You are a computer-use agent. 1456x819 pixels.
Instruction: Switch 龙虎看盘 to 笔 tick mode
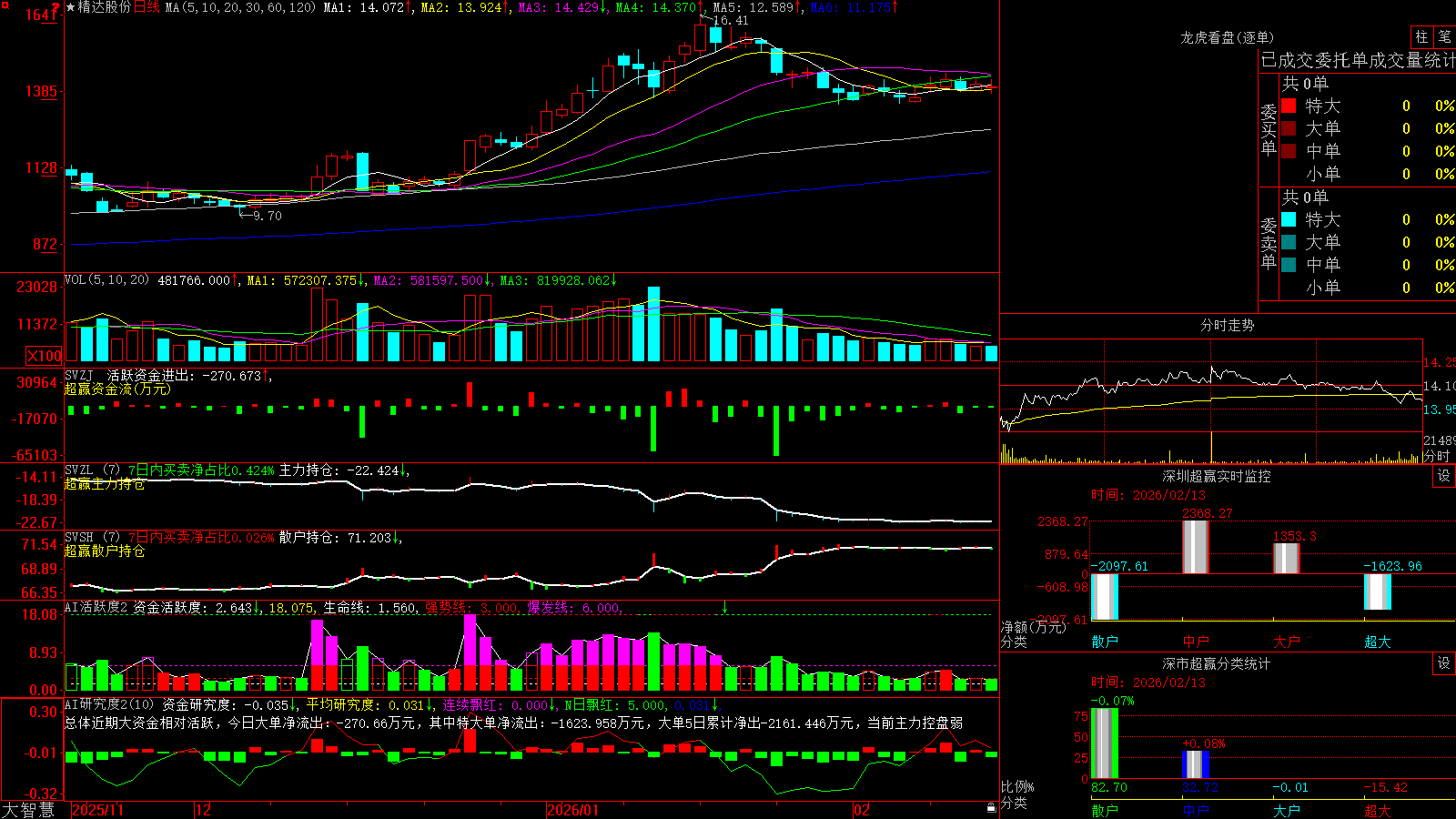pos(1444,37)
